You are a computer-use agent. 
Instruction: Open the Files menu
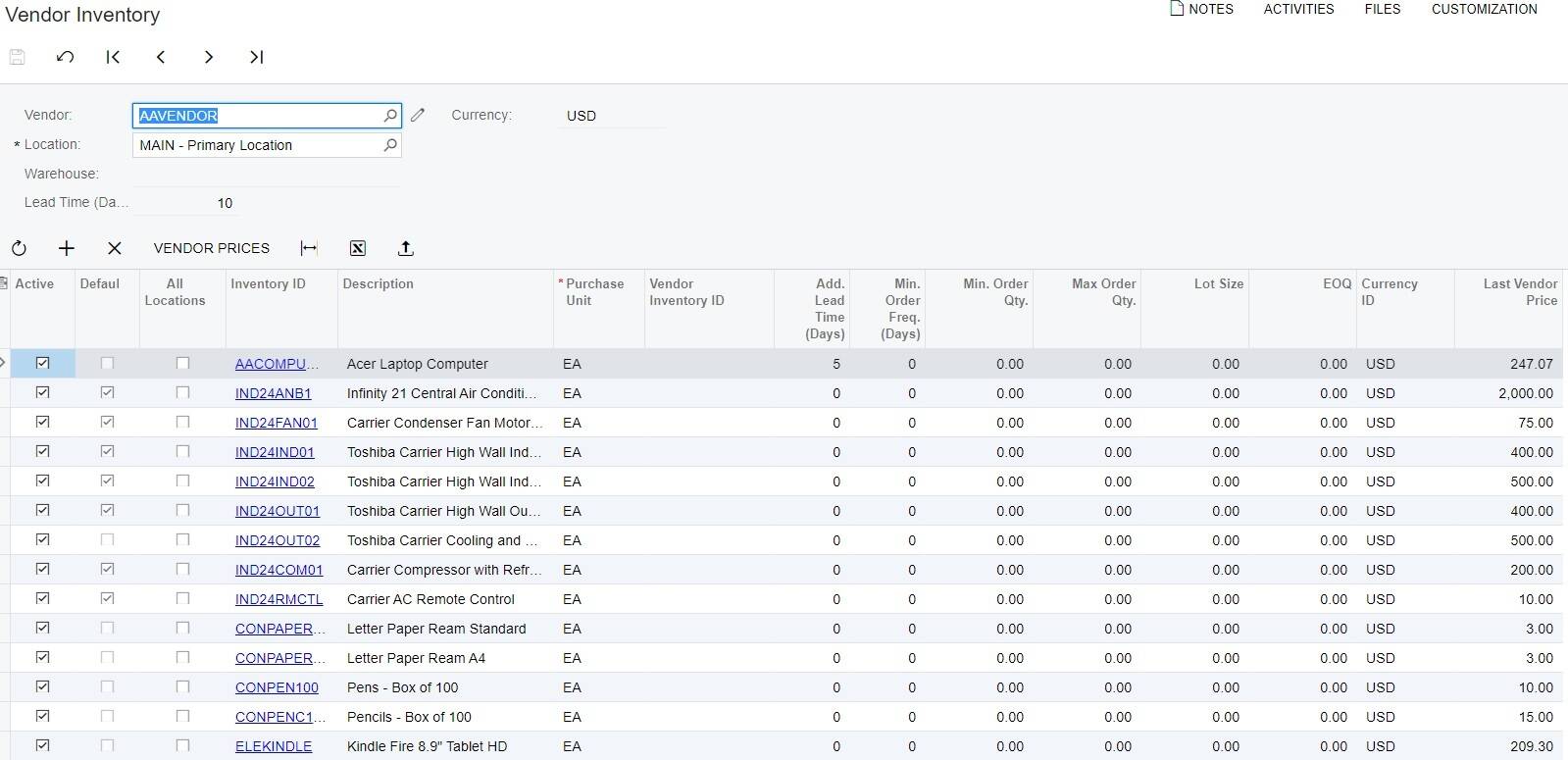1383,9
